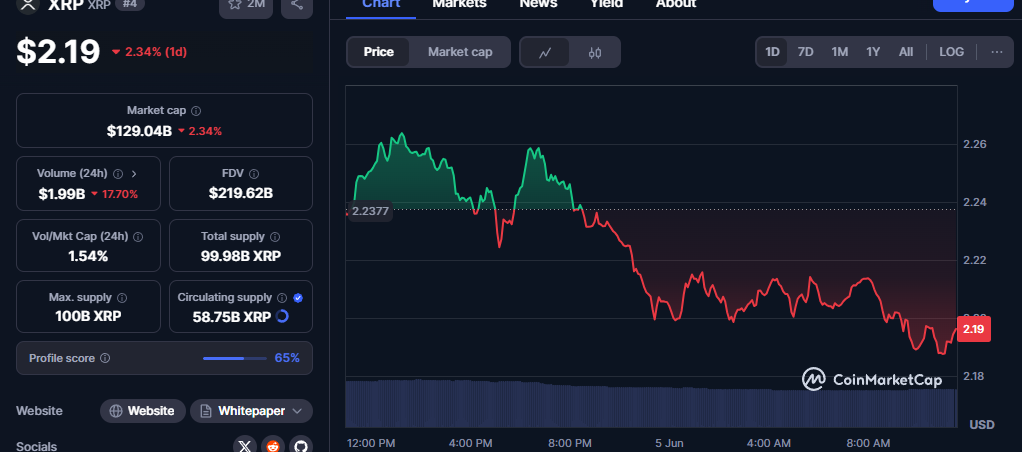Click the $129.04B market cap value
This screenshot has height=452, width=1022.
[x=139, y=131]
